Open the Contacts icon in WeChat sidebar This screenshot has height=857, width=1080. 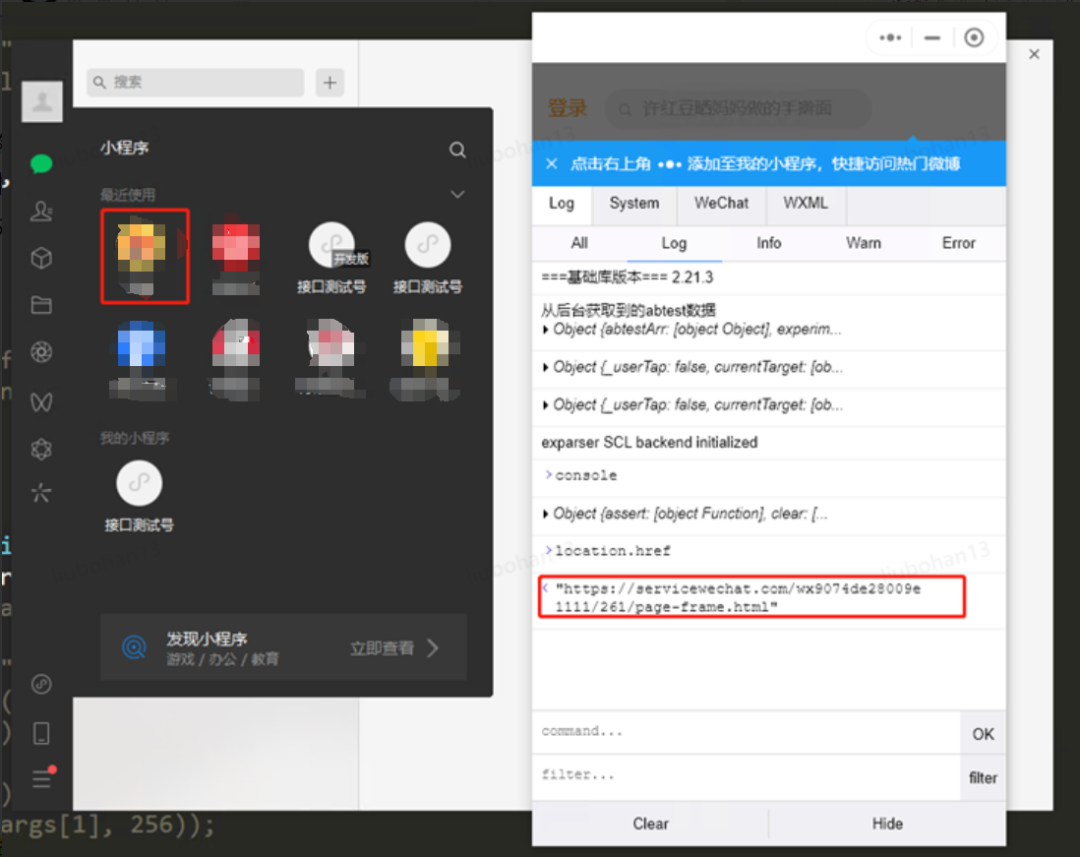tap(41, 211)
